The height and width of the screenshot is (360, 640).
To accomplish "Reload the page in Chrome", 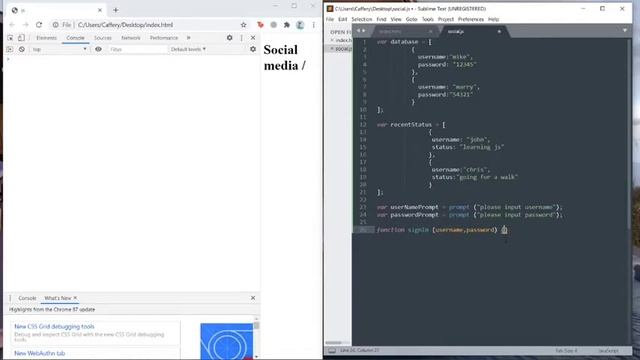I will click(x=39, y=25).
